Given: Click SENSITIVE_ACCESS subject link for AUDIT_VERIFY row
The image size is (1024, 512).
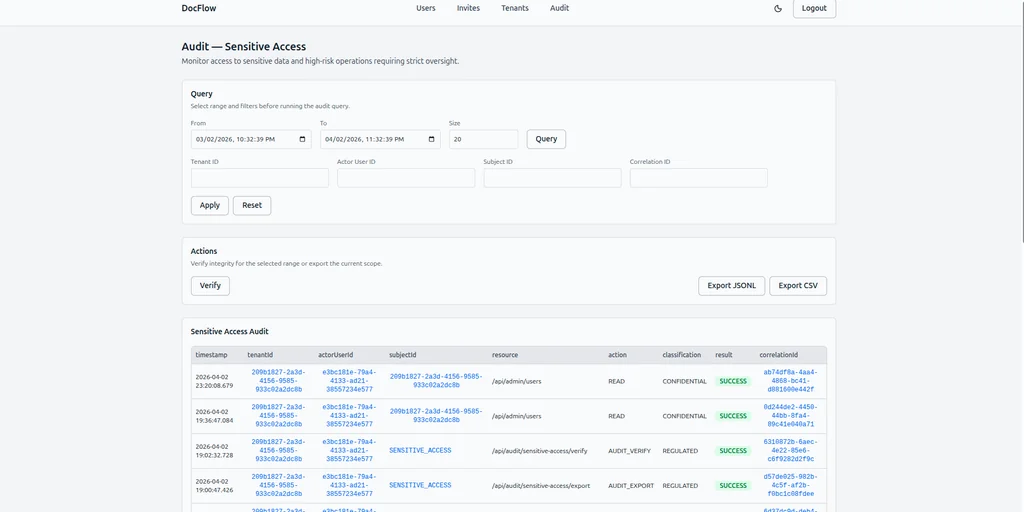Looking at the screenshot, I should click(x=420, y=451).
